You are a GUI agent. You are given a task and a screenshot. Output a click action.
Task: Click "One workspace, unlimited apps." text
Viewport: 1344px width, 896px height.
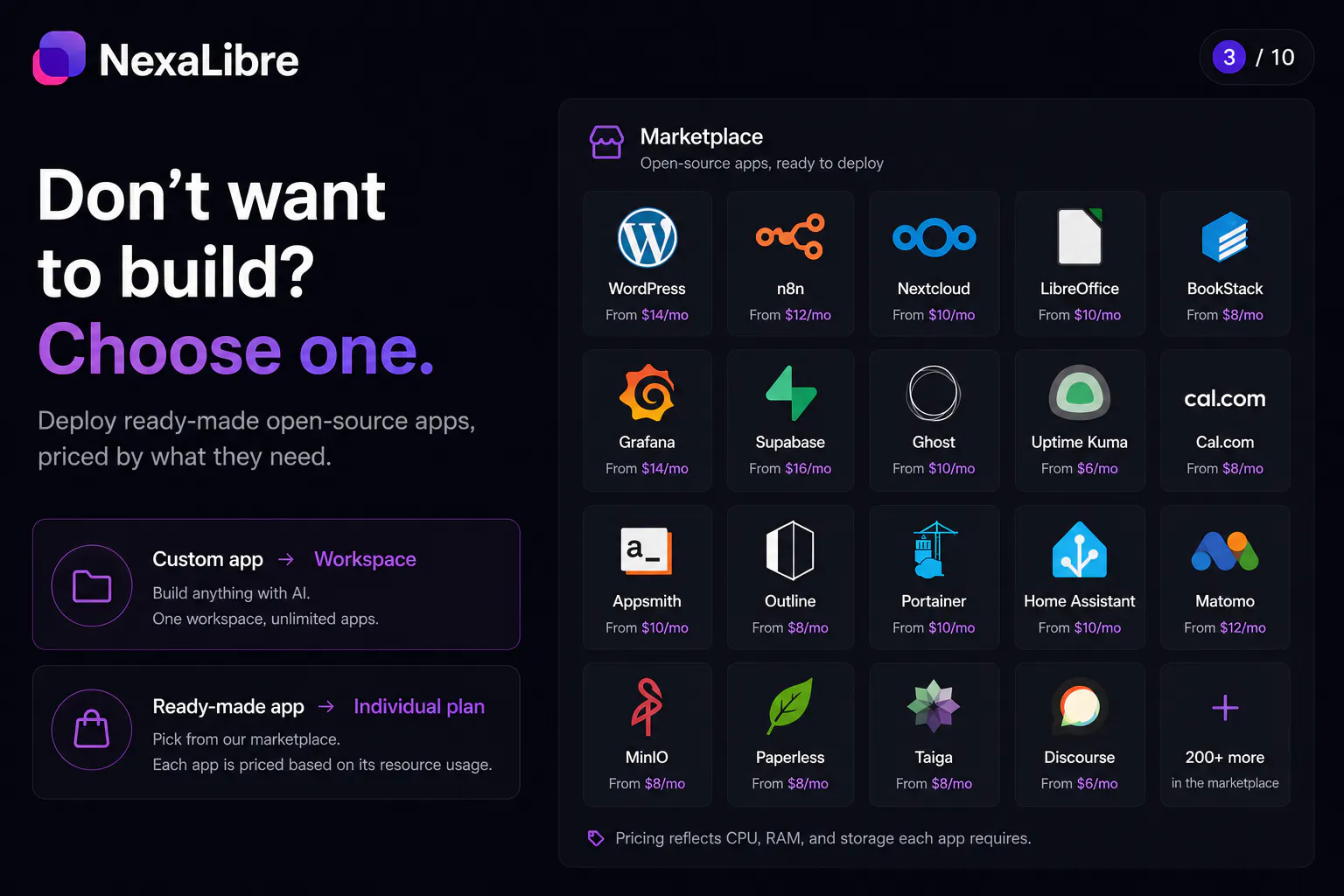265,619
